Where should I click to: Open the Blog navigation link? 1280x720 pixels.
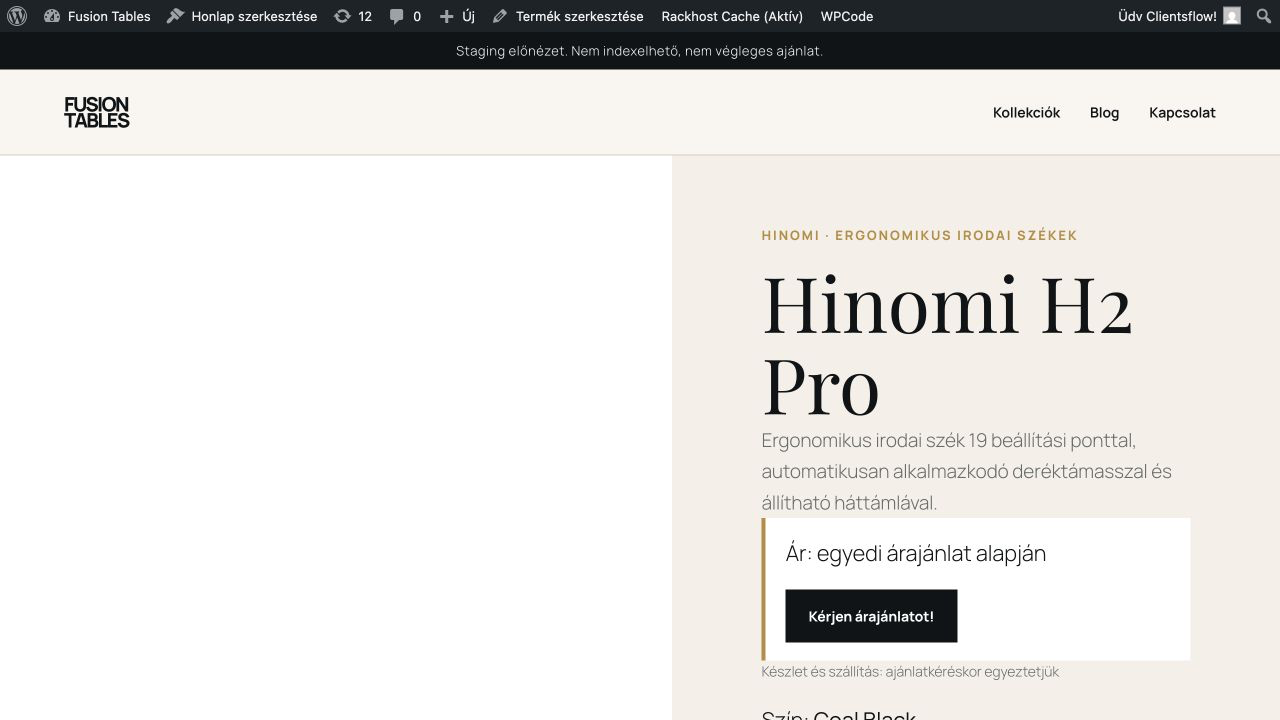point(1104,112)
